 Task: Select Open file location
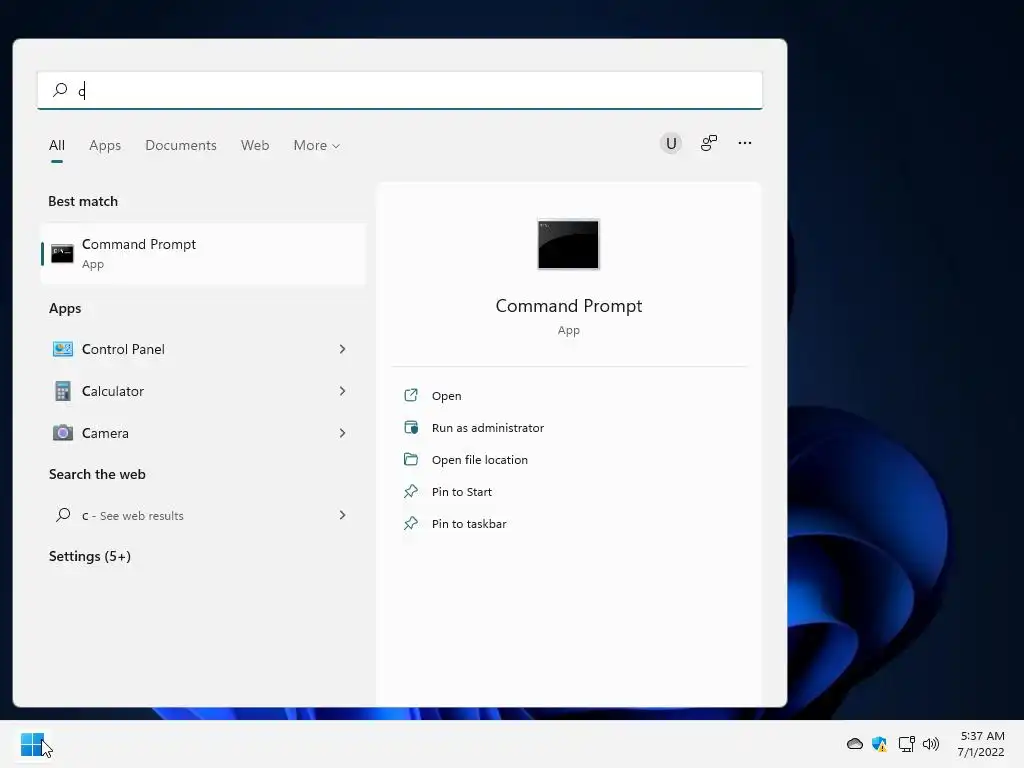click(480, 460)
